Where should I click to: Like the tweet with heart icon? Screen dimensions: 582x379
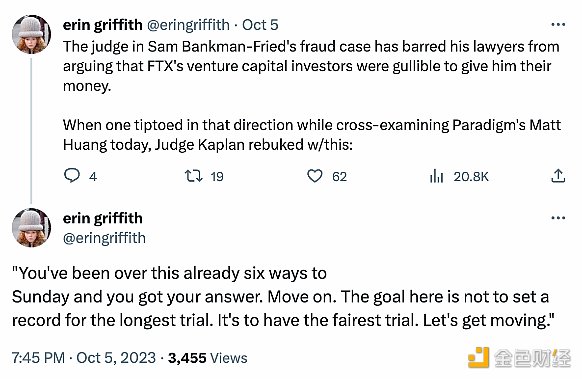tap(315, 176)
